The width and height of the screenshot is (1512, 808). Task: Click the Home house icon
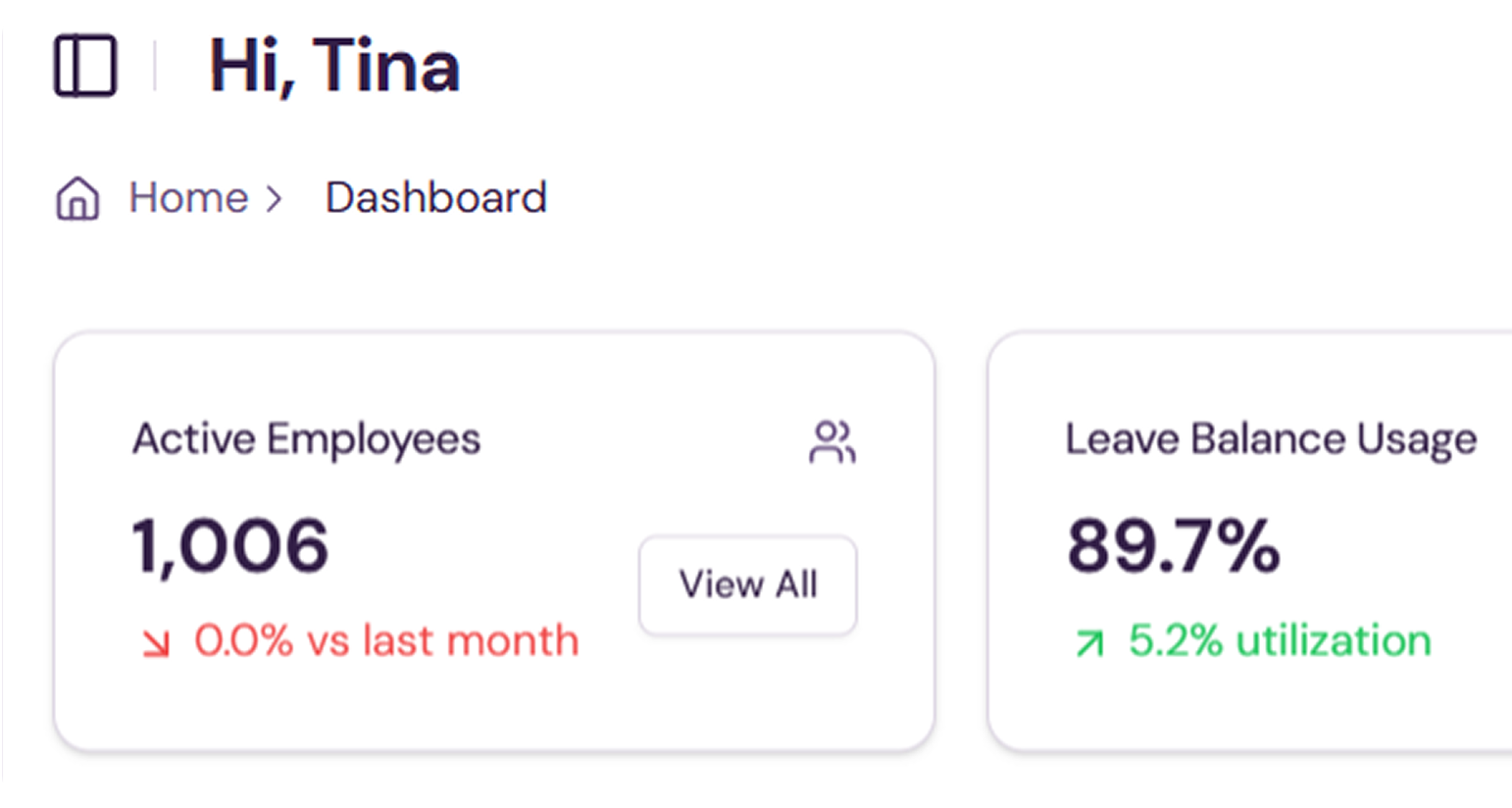(77, 198)
